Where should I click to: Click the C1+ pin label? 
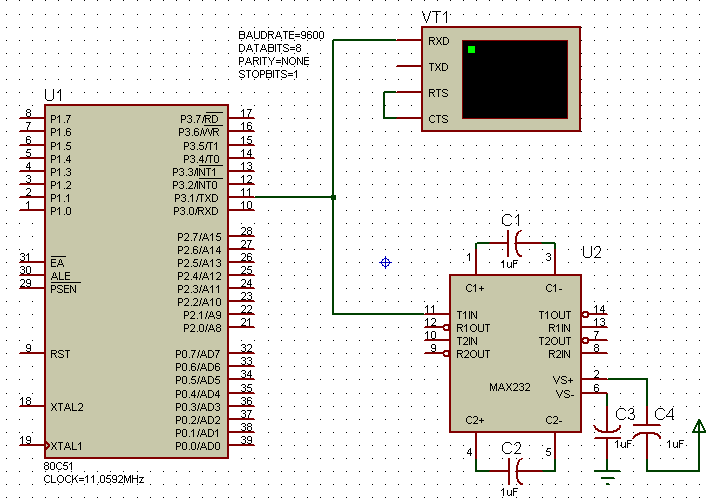(475, 289)
